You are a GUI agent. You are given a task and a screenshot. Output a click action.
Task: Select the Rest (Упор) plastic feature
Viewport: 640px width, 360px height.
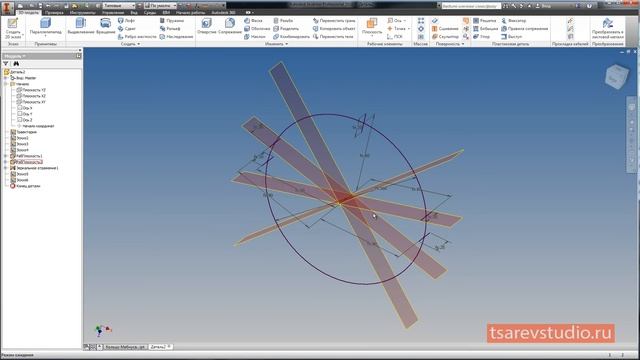click(x=481, y=36)
